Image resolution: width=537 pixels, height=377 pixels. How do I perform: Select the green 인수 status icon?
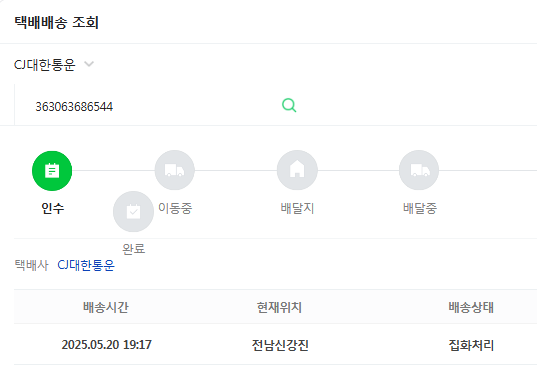[x=52, y=171]
